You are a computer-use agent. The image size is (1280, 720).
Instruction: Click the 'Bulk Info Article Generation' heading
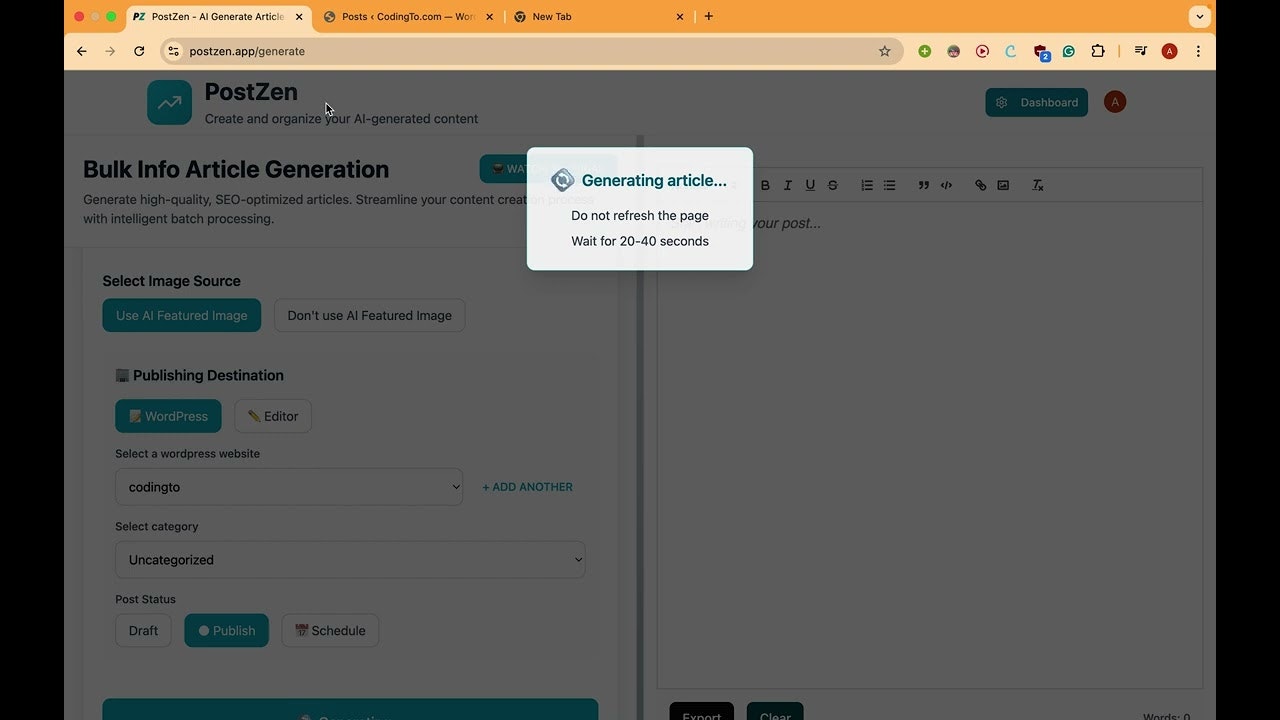point(236,169)
